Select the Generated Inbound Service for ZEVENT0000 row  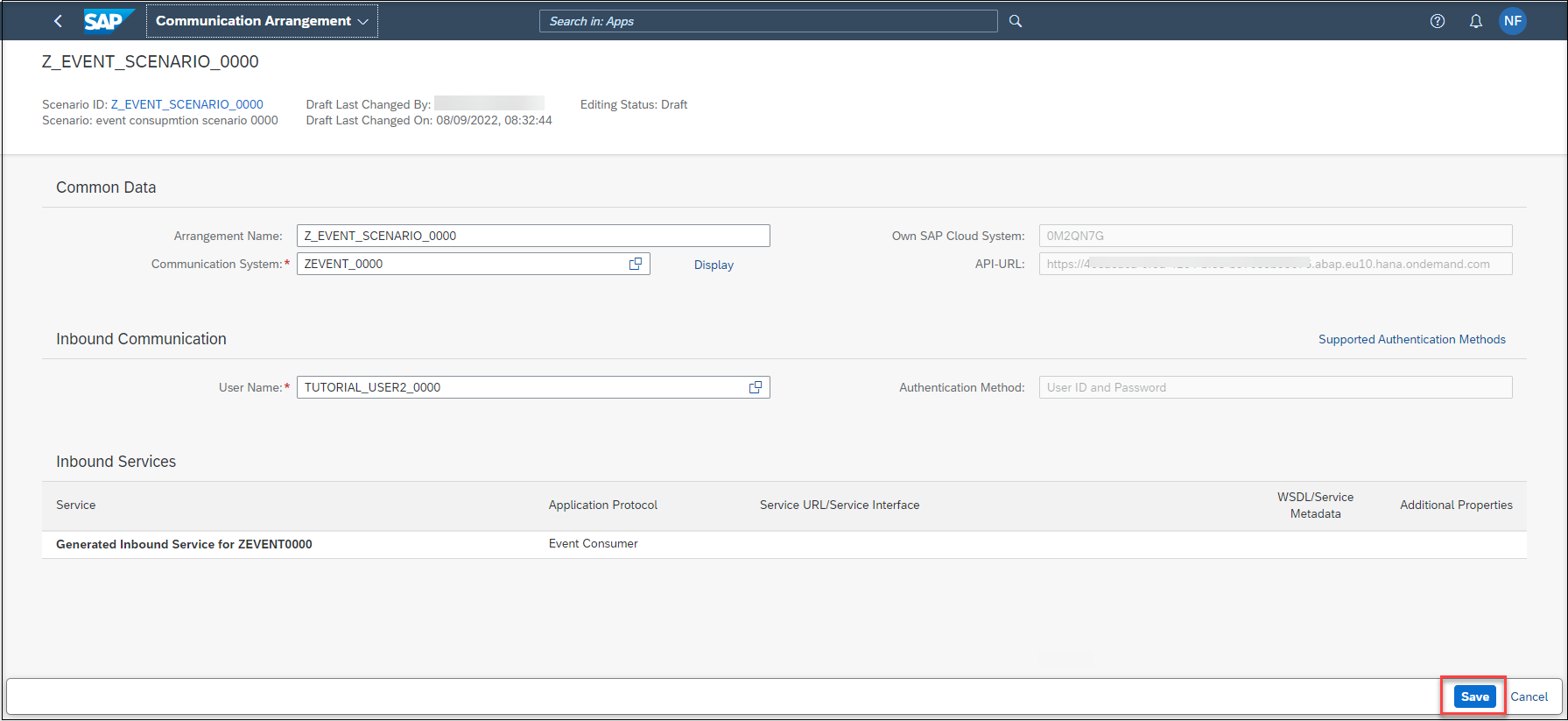pos(784,544)
